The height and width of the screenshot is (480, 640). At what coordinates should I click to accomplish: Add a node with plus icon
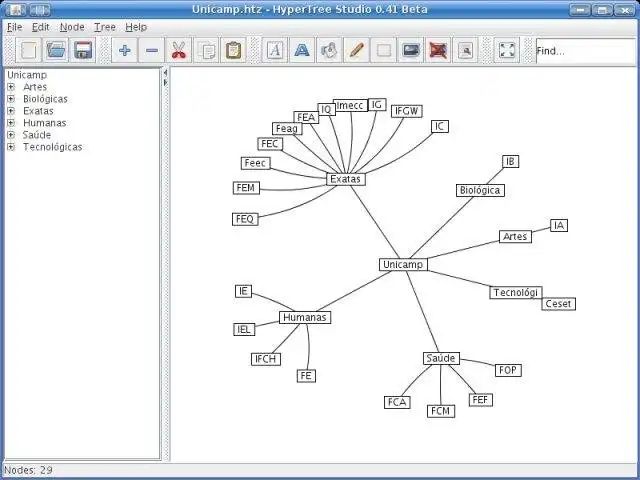124,51
